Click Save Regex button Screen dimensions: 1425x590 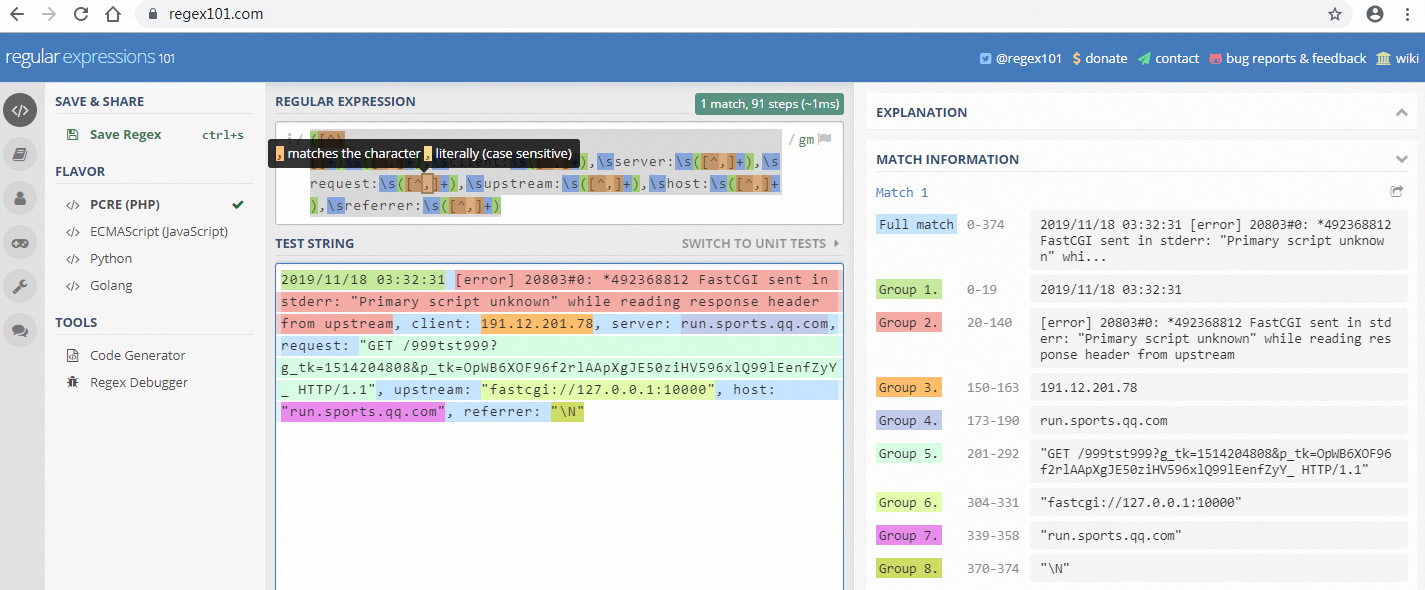125,134
